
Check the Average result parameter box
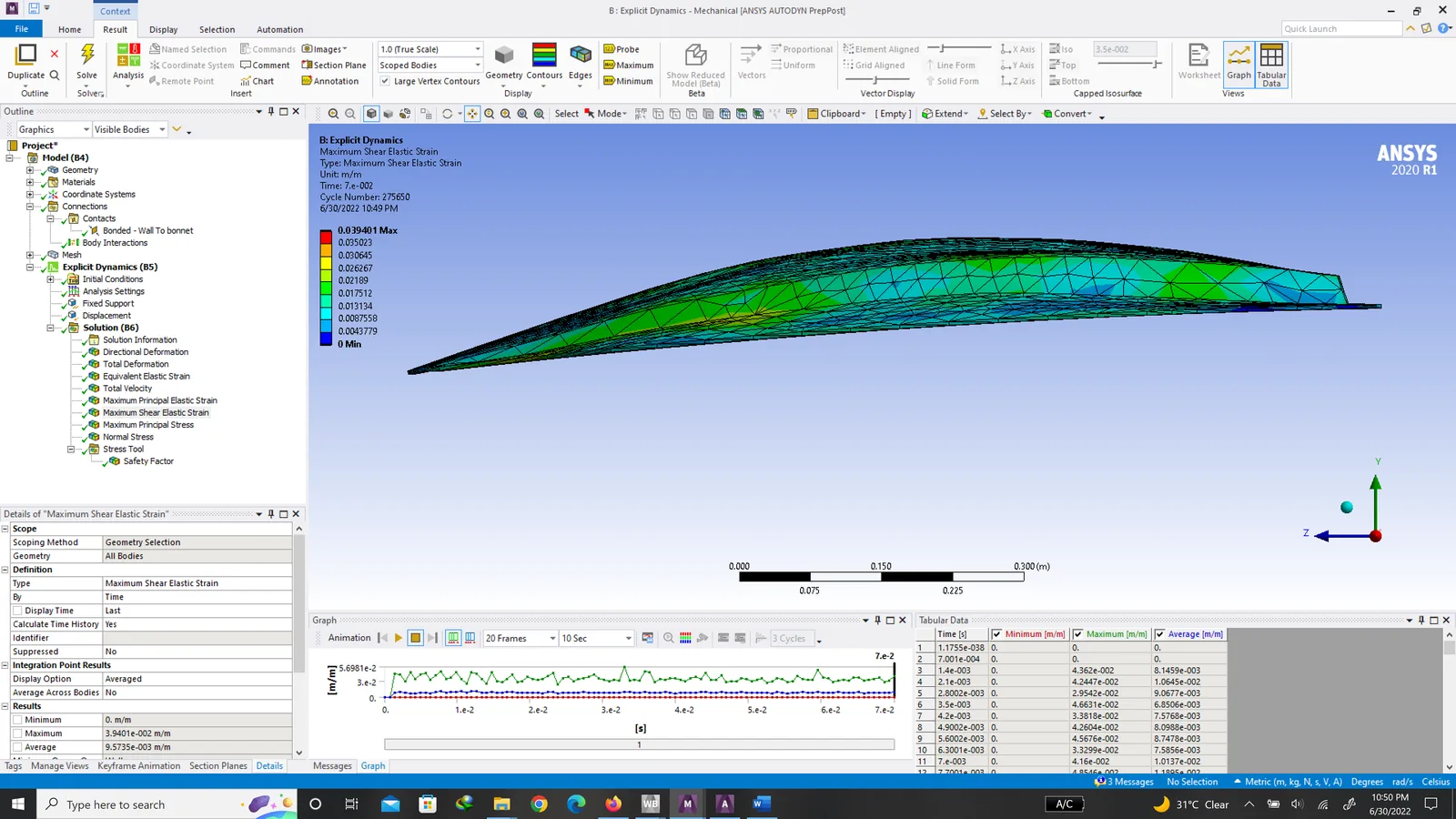tap(17, 747)
